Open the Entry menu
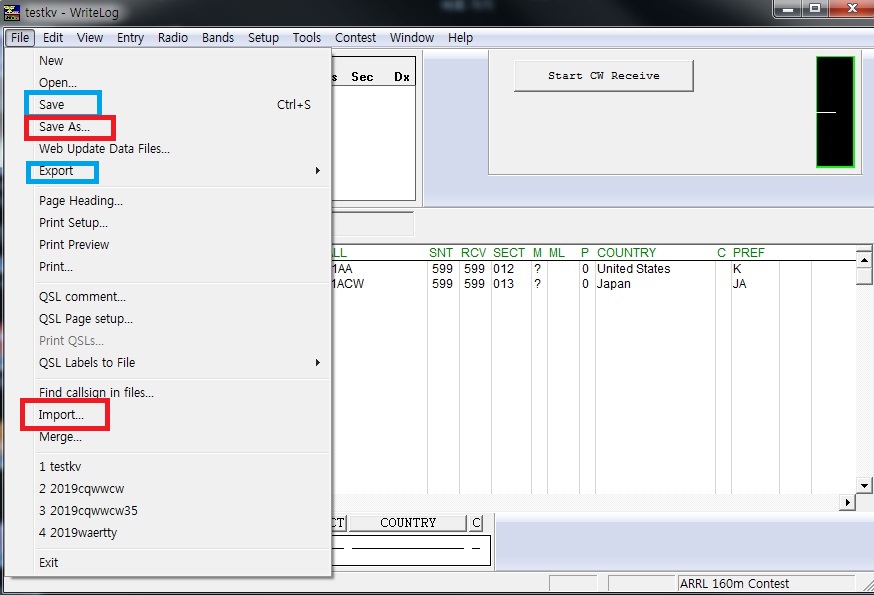The image size is (874, 595). tap(130, 37)
